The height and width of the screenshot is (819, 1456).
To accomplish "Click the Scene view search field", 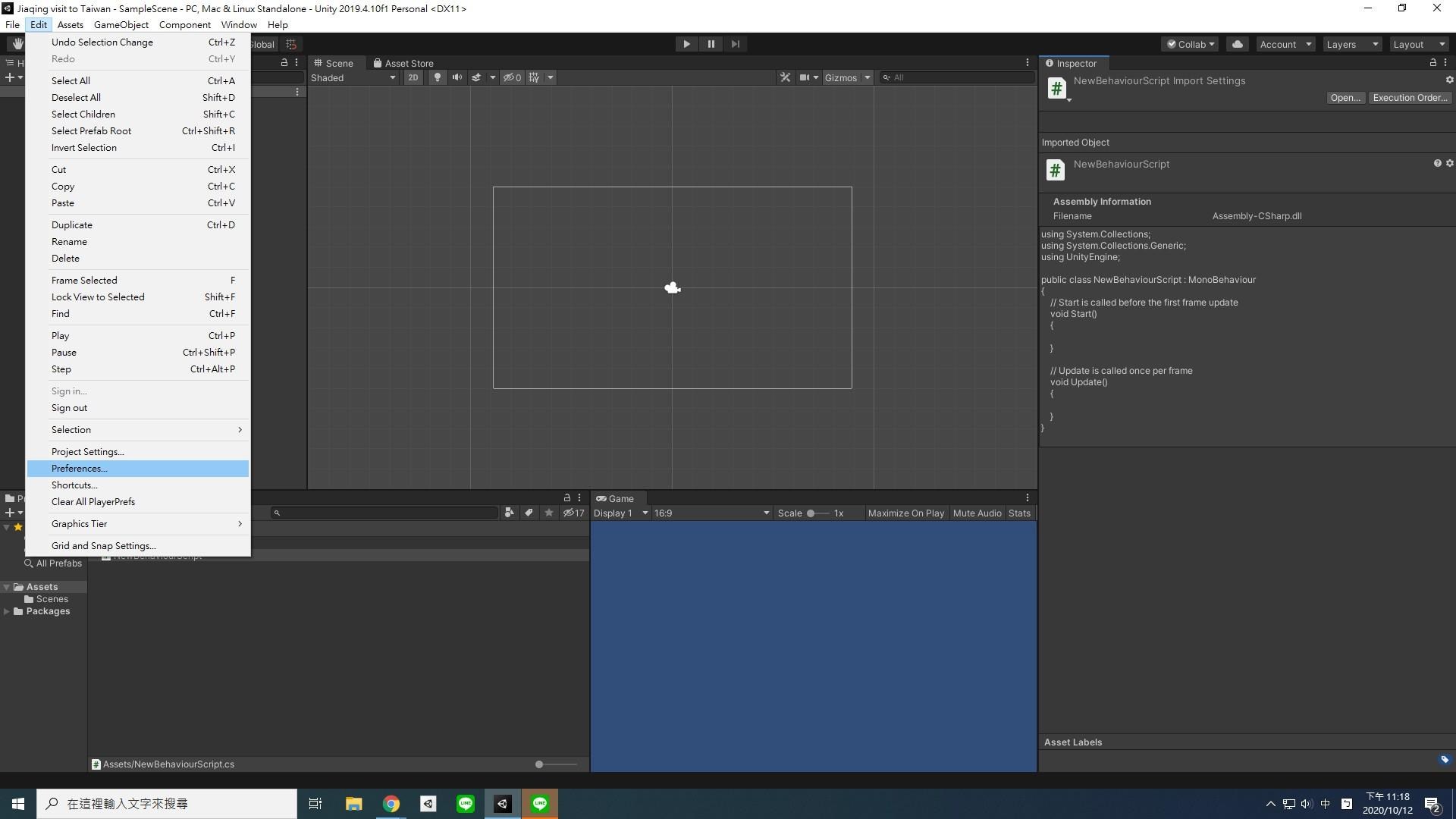I will [x=957, y=77].
